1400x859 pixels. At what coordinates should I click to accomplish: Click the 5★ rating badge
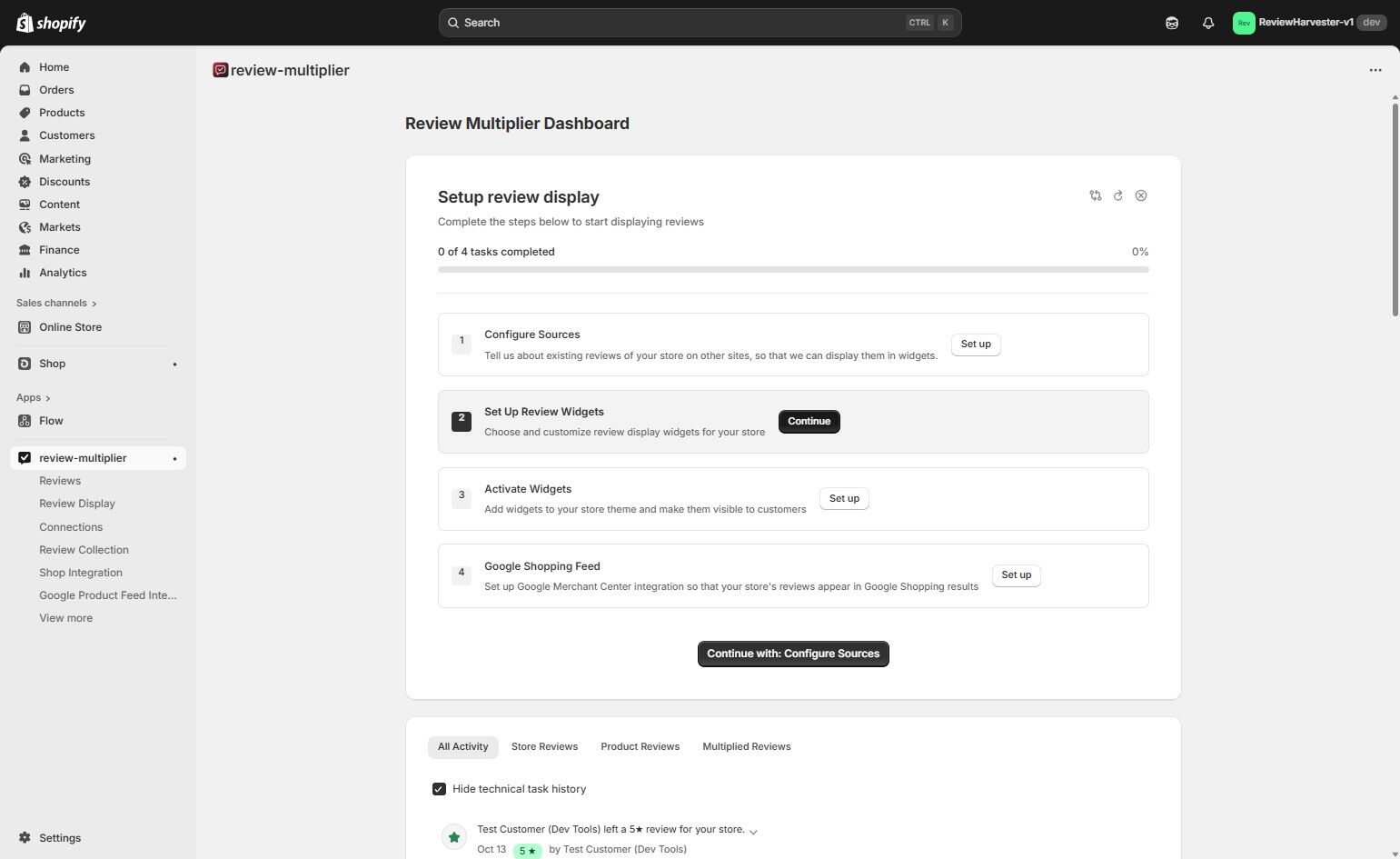tap(527, 851)
